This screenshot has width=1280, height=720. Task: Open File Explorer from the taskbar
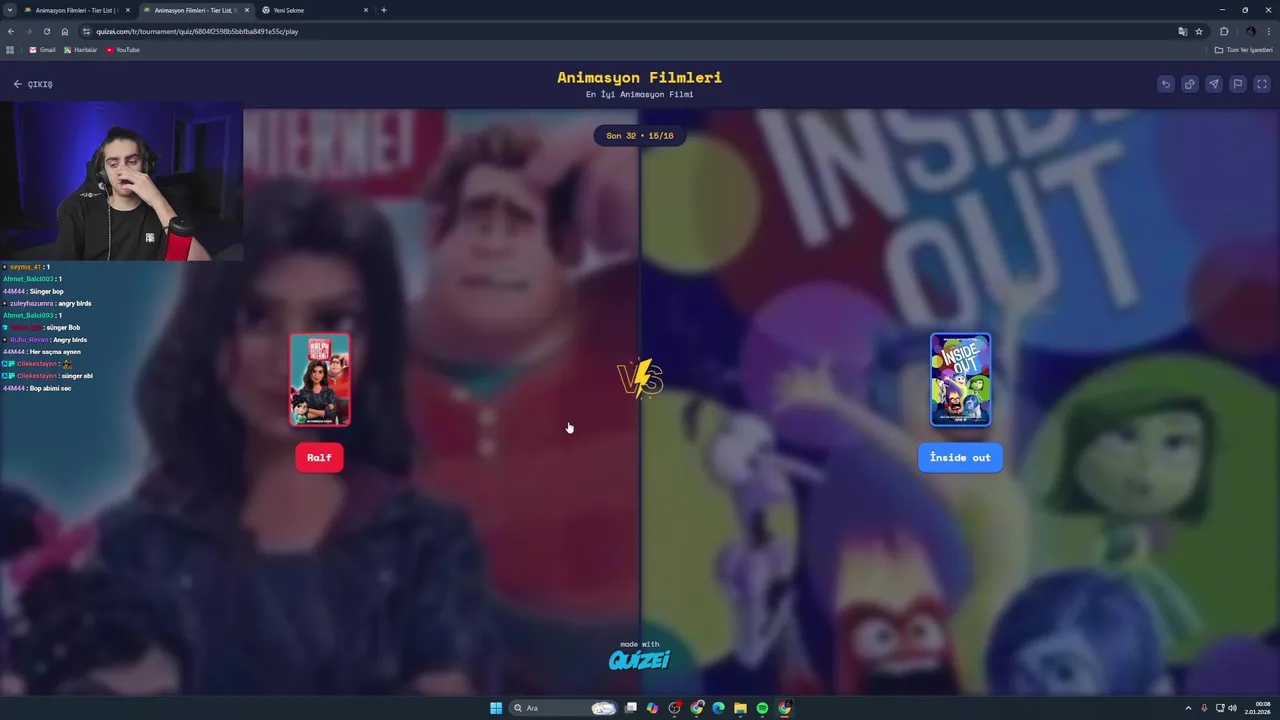pyautogui.click(x=740, y=708)
